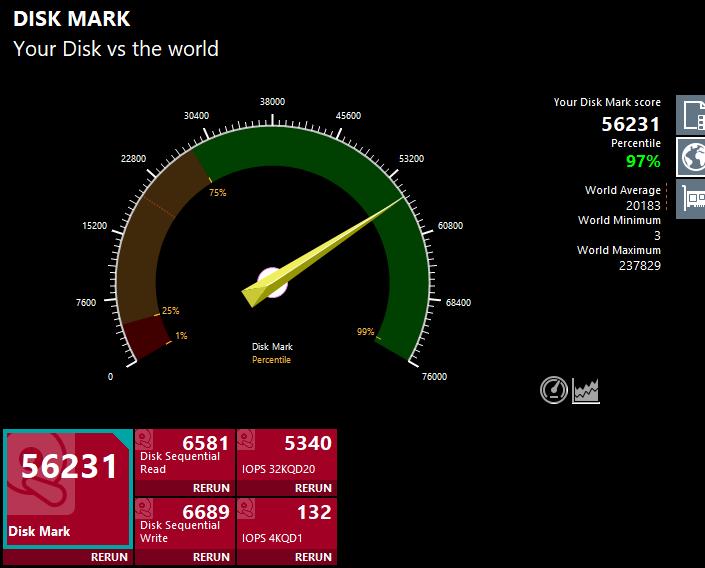
Task: Rerun the Disk Sequential Read test
Action: (211, 488)
